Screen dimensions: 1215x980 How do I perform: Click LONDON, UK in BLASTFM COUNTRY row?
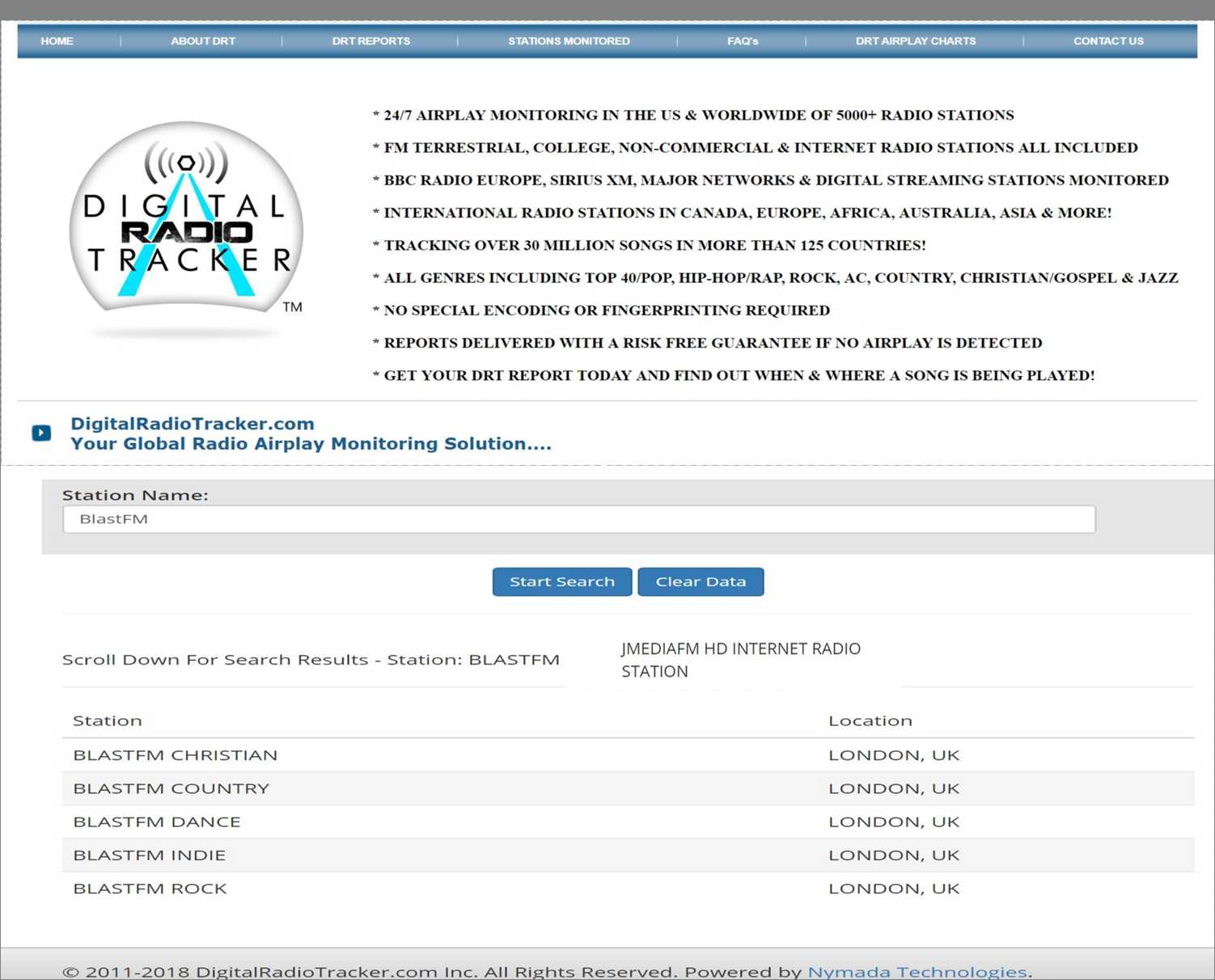[894, 788]
